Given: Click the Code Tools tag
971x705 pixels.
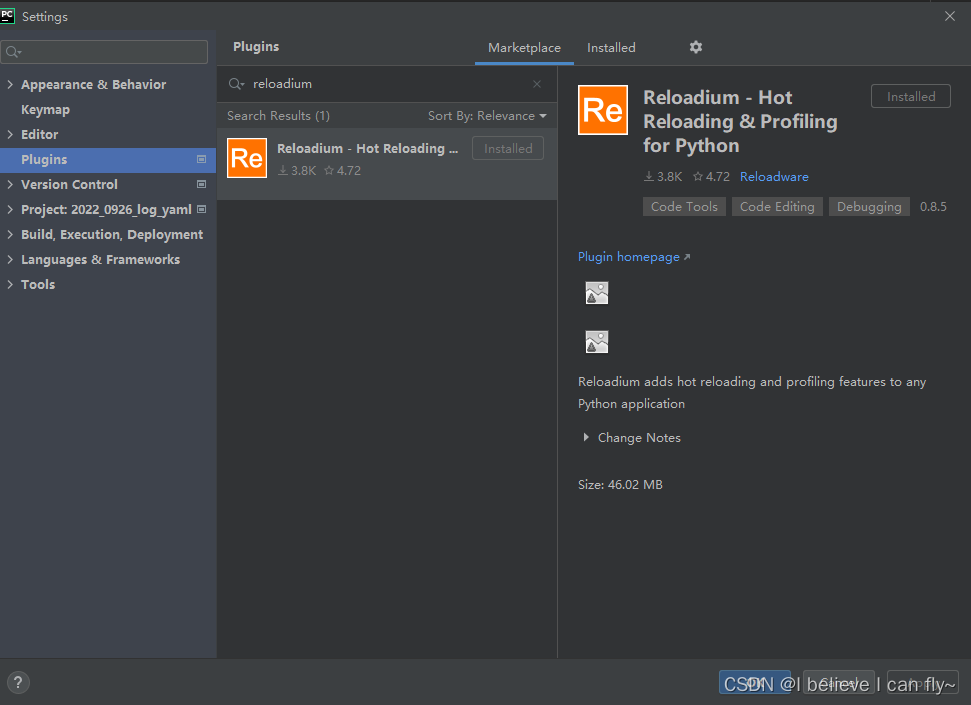Looking at the screenshot, I should coord(684,207).
